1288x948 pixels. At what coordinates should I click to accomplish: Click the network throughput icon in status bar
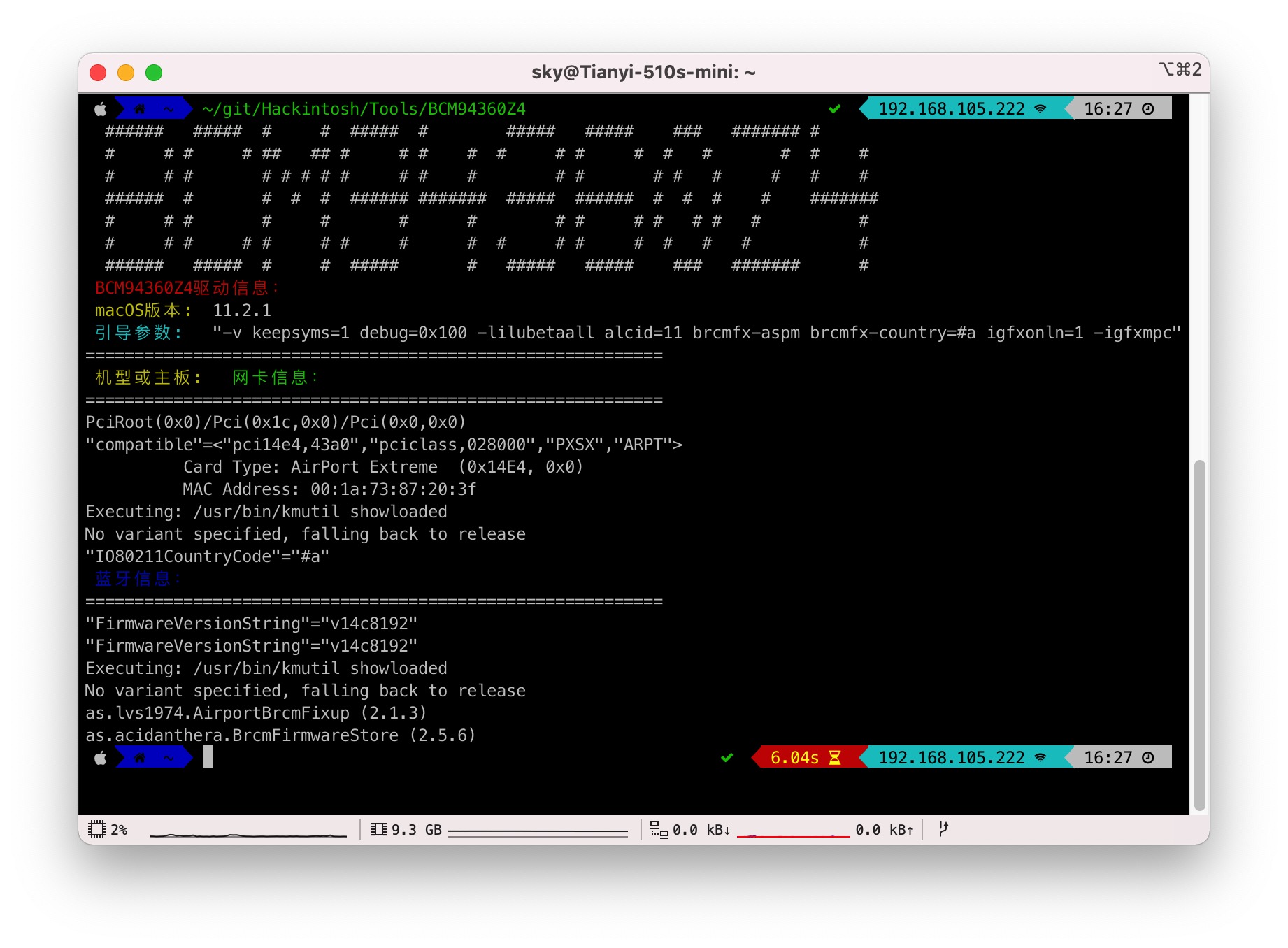coord(659,829)
